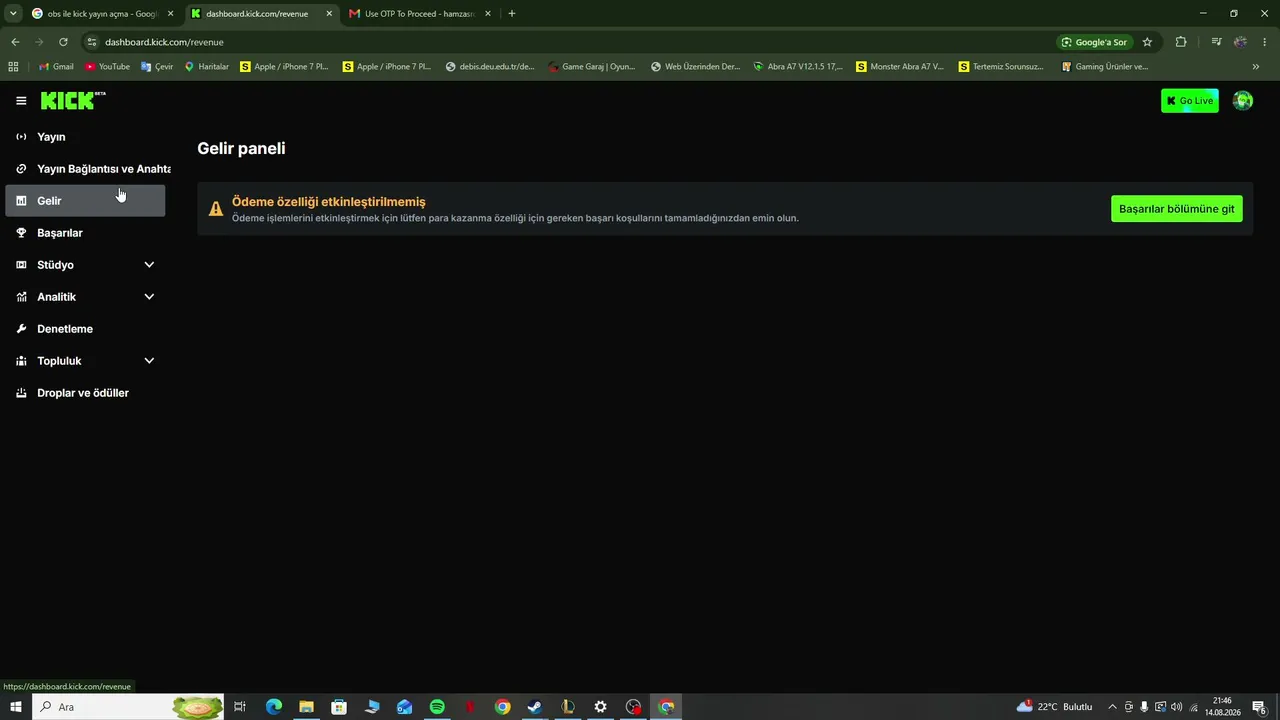Expand the Topluluk submenu chevron
The image size is (1280, 720).
coord(149,361)
